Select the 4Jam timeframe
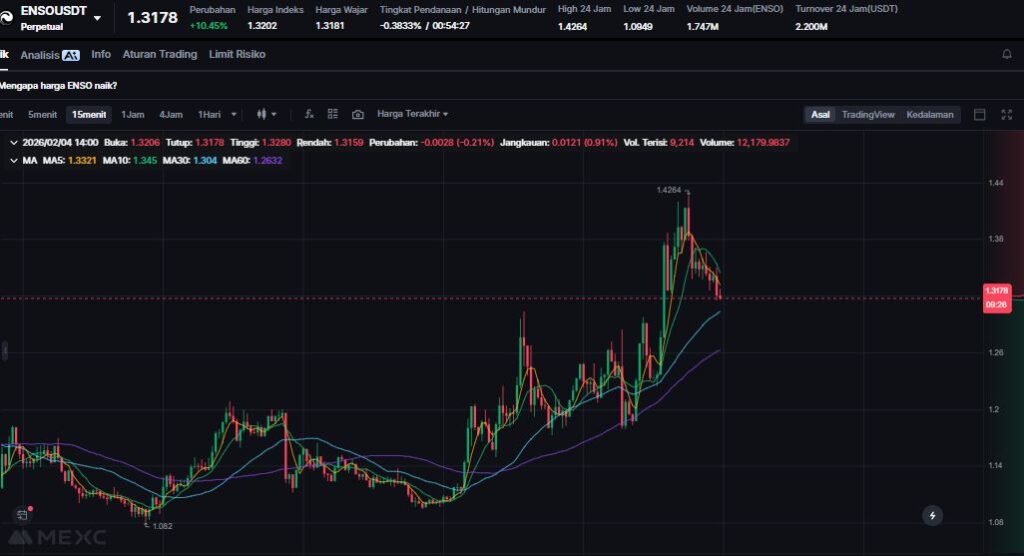 click(170, 114)
